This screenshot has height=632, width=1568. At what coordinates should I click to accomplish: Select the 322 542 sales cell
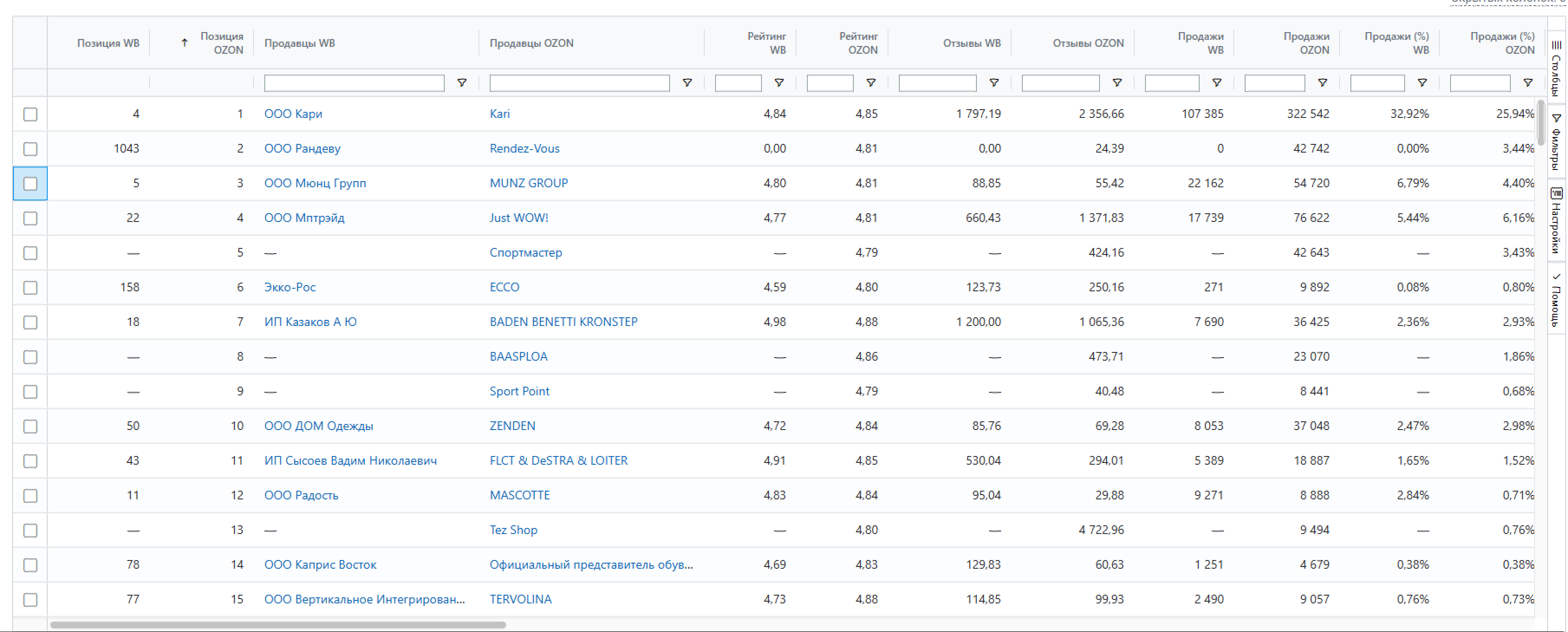[1308, 114]
